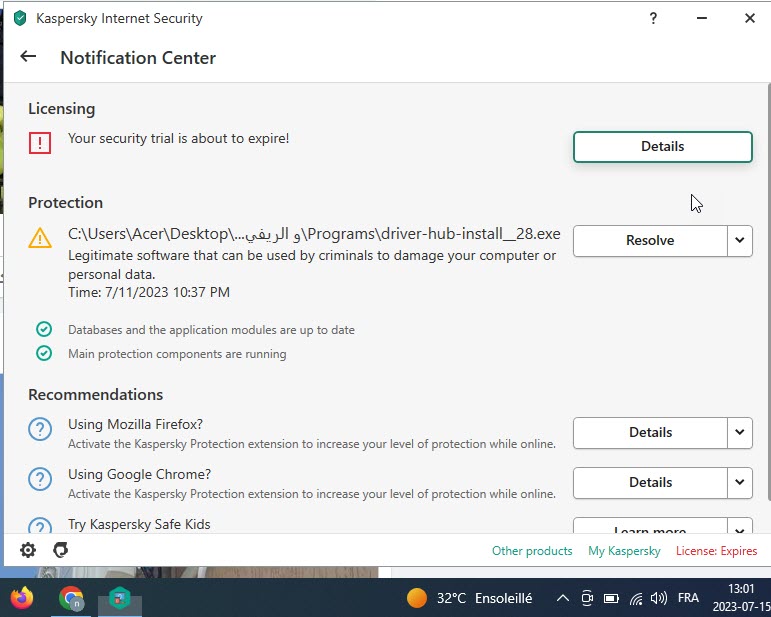Click the '32°C Ensoleillé' weather text
This screenshot has height=617, width=771.
point(484,598)
